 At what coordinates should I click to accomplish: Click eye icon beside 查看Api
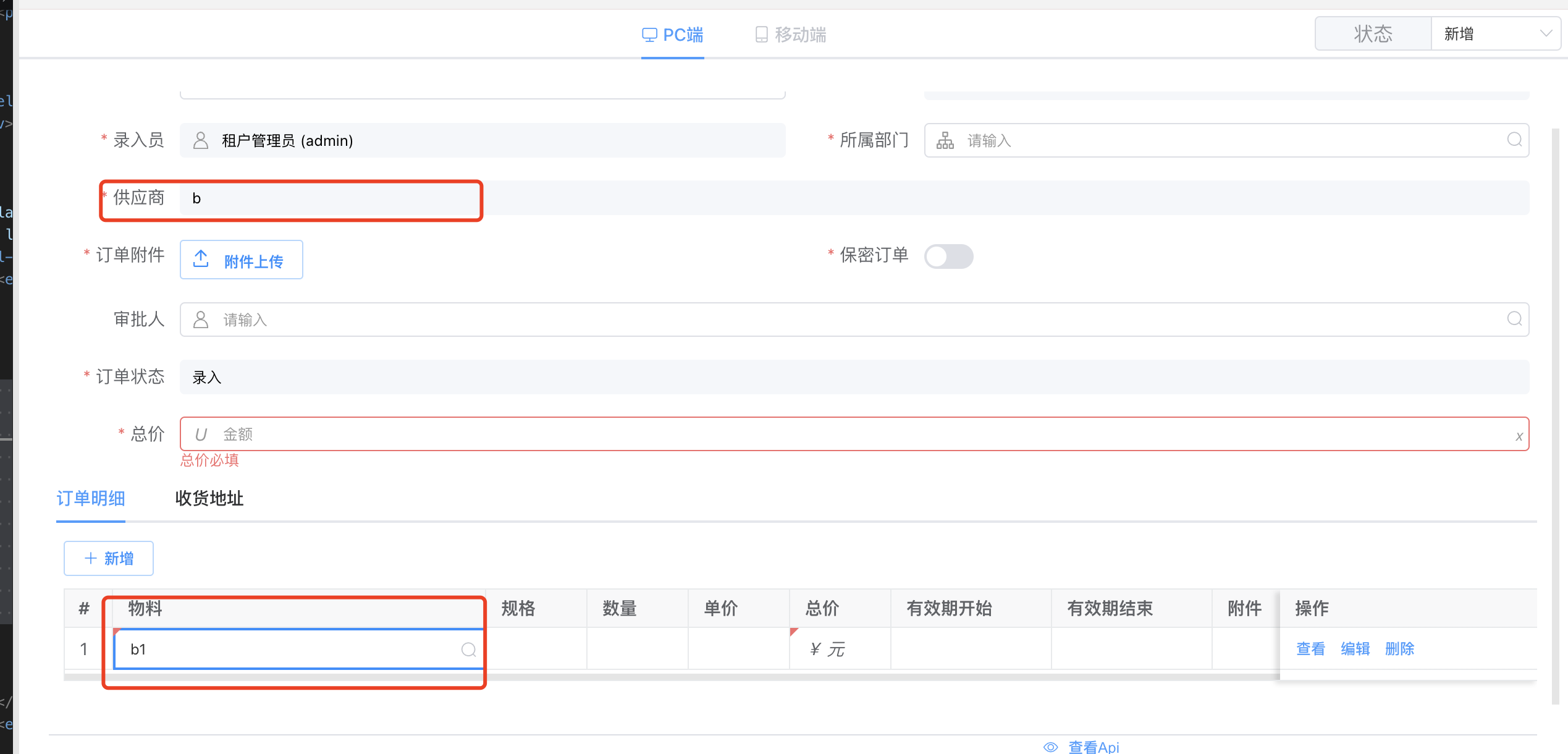(x=1050, y=747)
